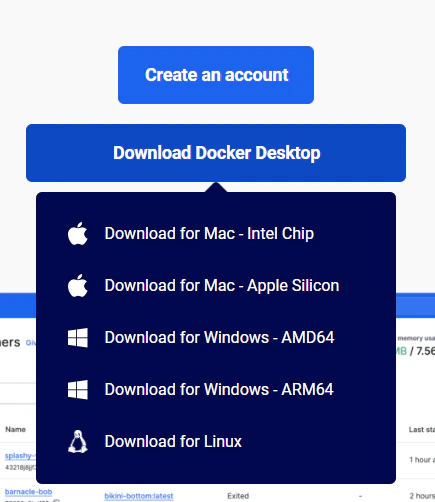This screenshot has height=502, width=435.
Task: Click the Linux penguin icon
Action: pyautogui.click(x=78, y=441)
